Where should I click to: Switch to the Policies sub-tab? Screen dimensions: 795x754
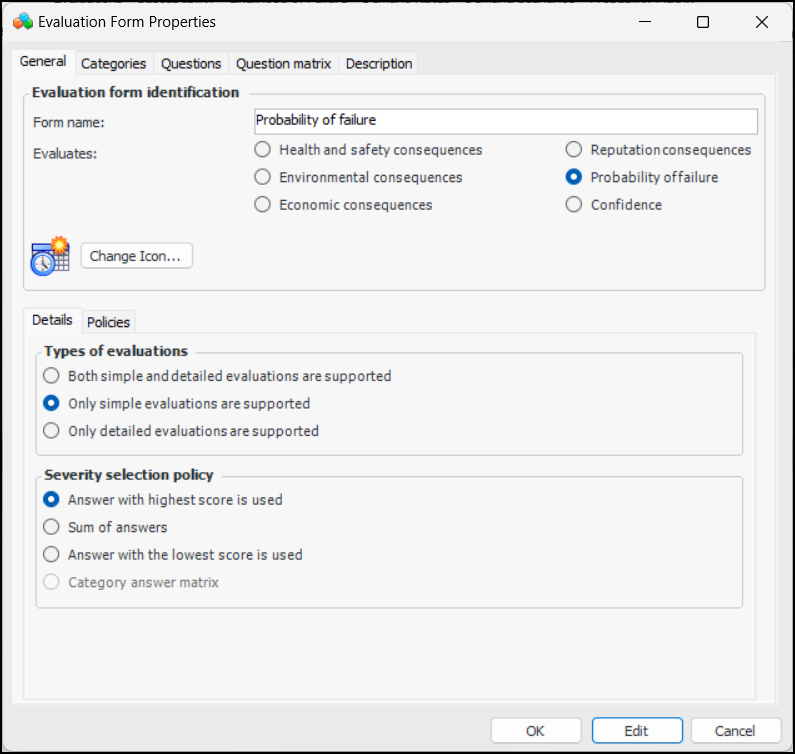pyautogui.click(x=108, y=321)
